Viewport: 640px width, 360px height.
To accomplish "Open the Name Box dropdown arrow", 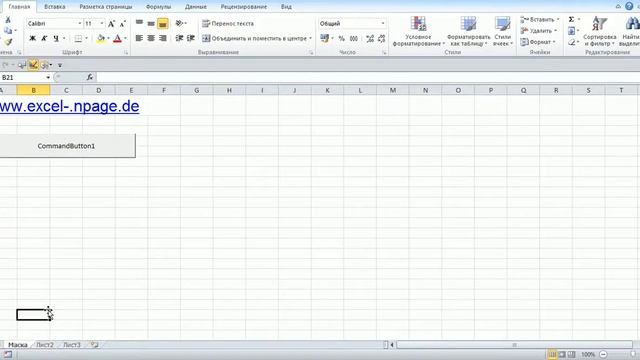I will tap(48, 78).
